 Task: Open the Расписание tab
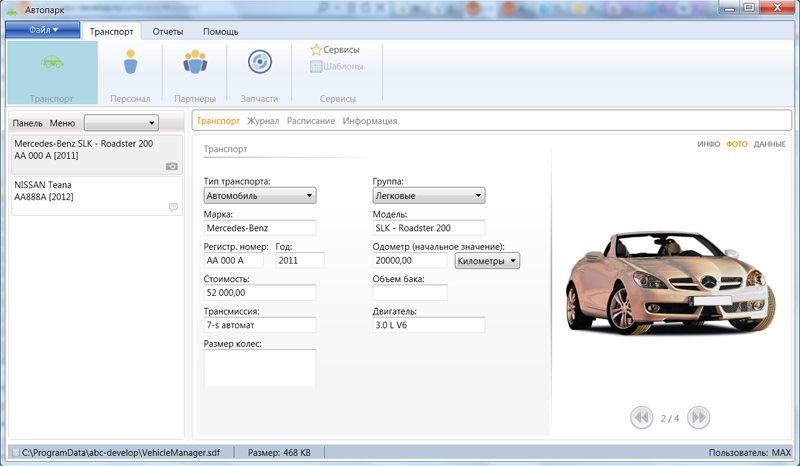(311, 121)
